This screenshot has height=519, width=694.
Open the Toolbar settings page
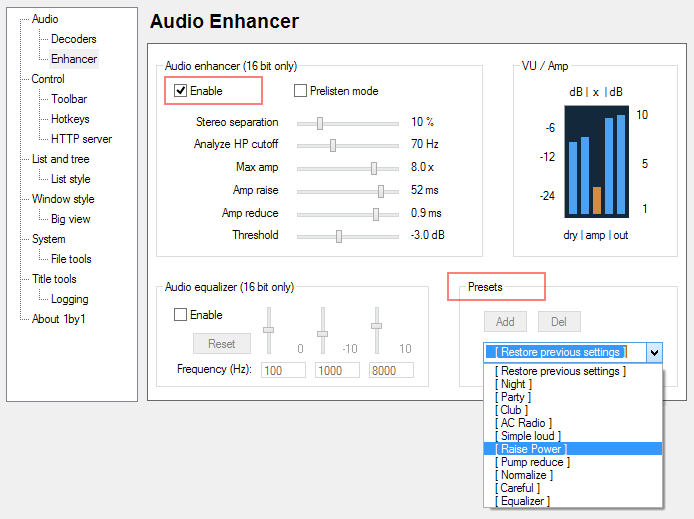point(69,99)
